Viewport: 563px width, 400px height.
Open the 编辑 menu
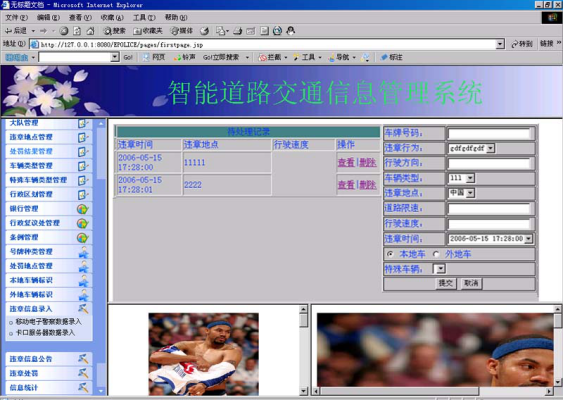(x=48, y=17)
